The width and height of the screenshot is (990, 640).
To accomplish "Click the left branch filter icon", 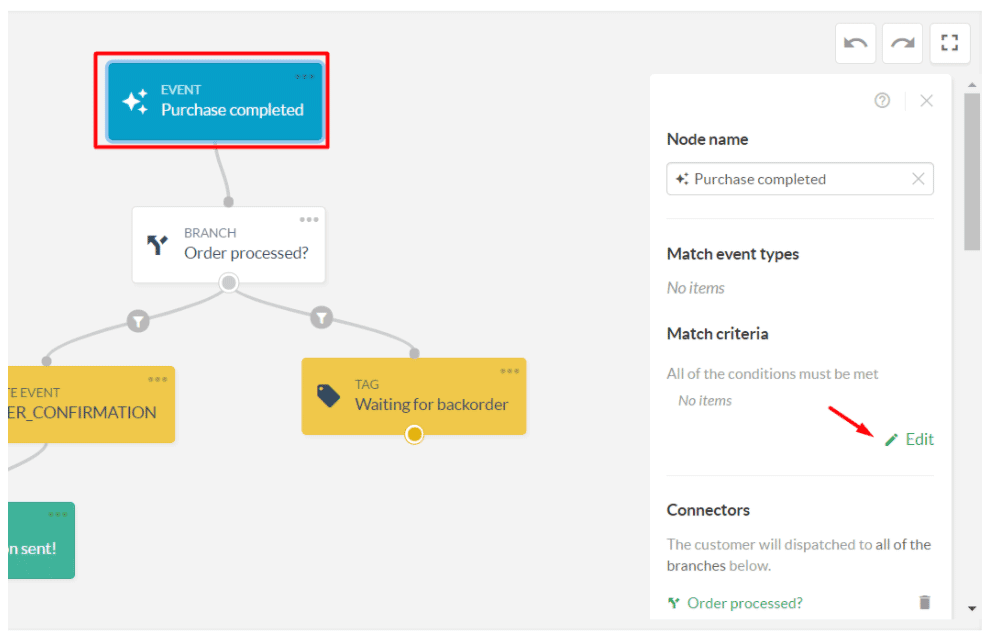I will pyautogui.click(x=138, y=320).
